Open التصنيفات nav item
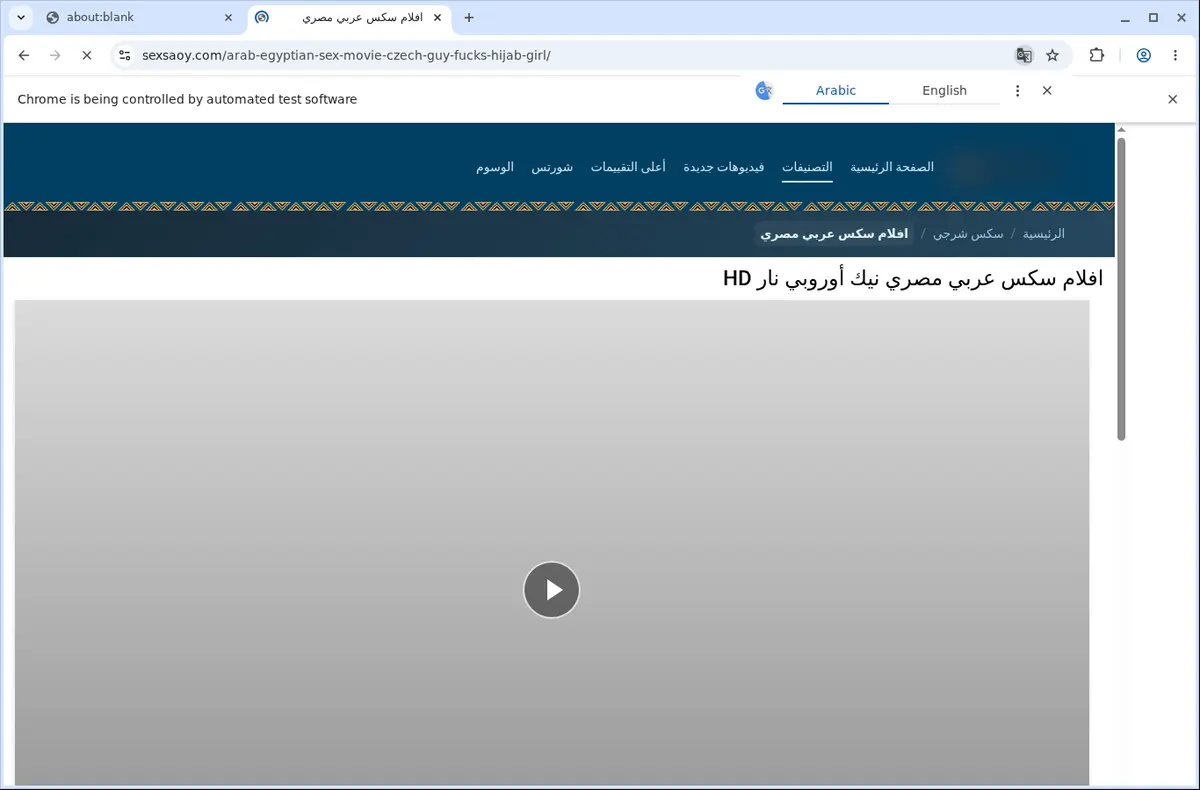The image size is (1200, 790). (x=807, y=167)
